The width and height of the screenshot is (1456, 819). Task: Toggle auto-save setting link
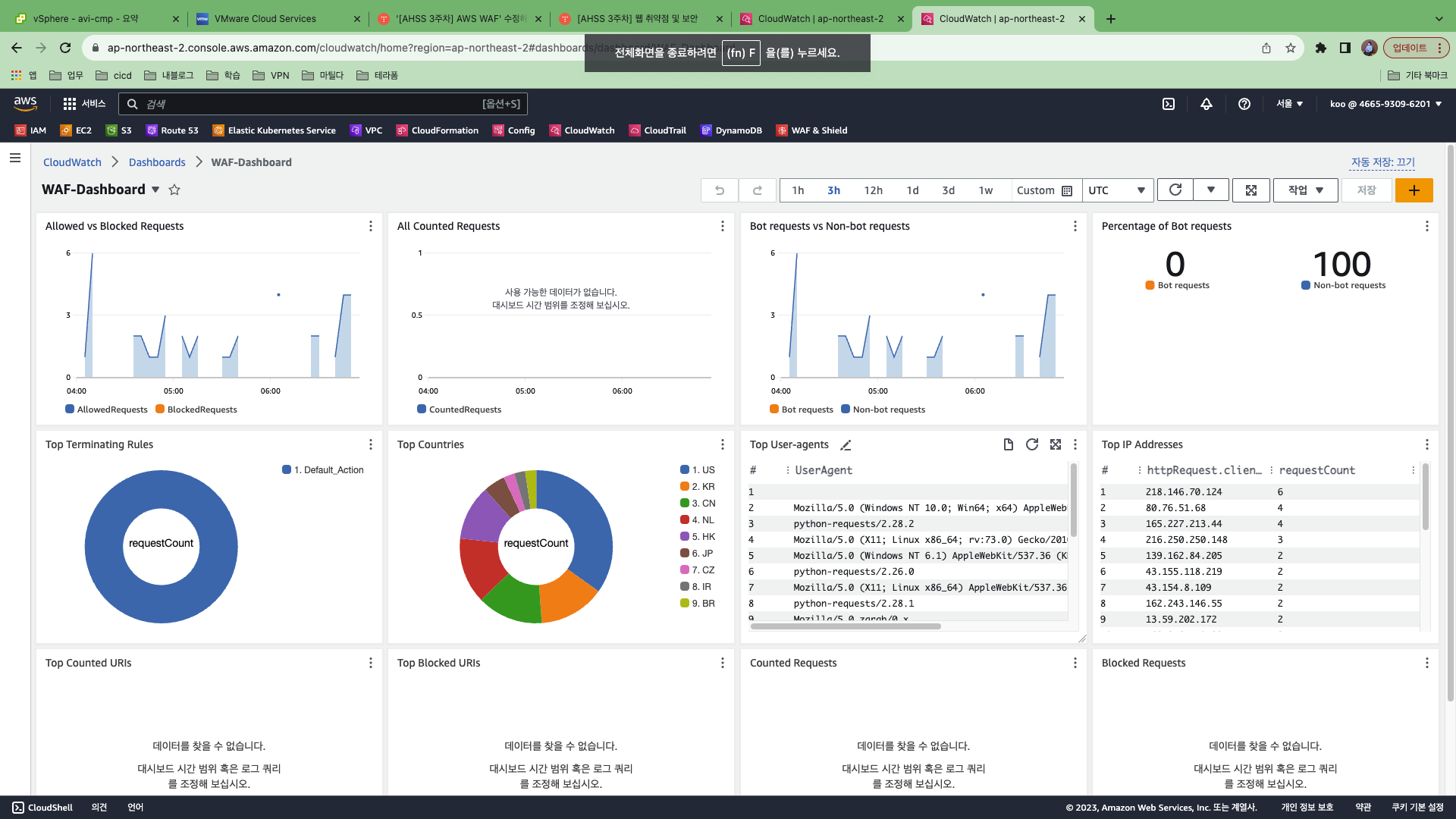coord(1382,162)
